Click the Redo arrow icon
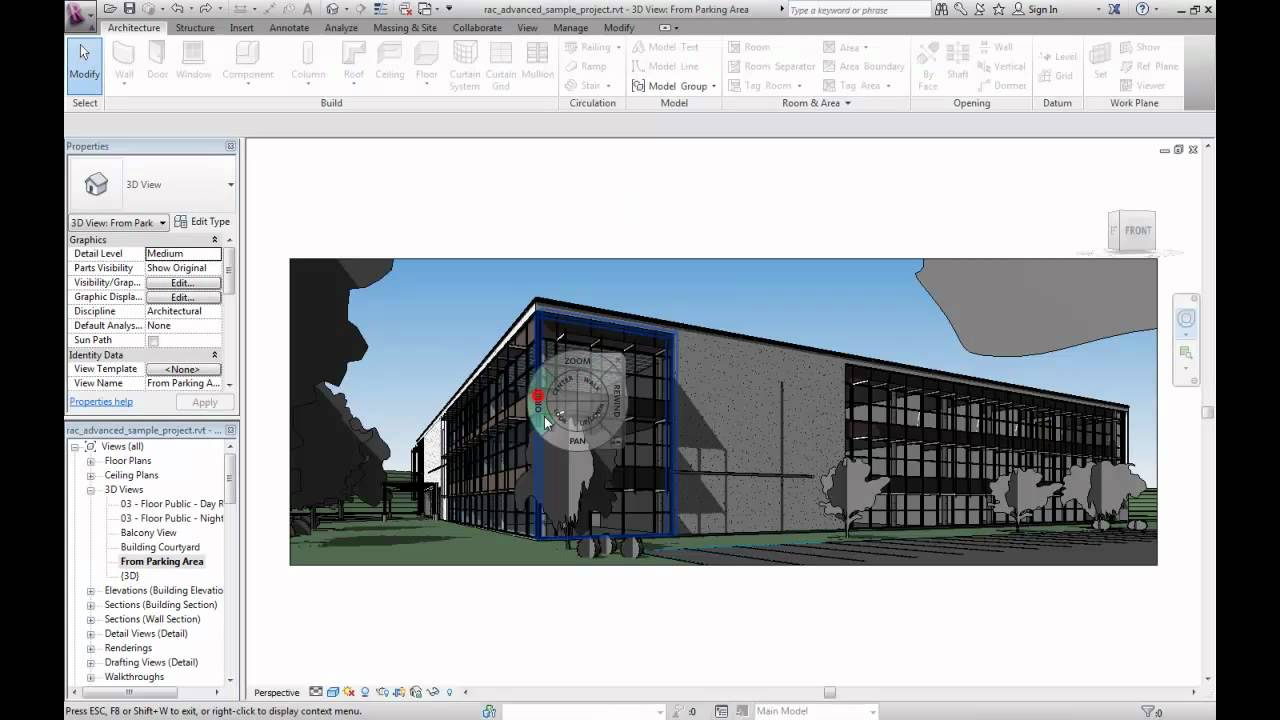Image resolution: width=1280 pixels, height=720 pixels. (x=205, y=9)
